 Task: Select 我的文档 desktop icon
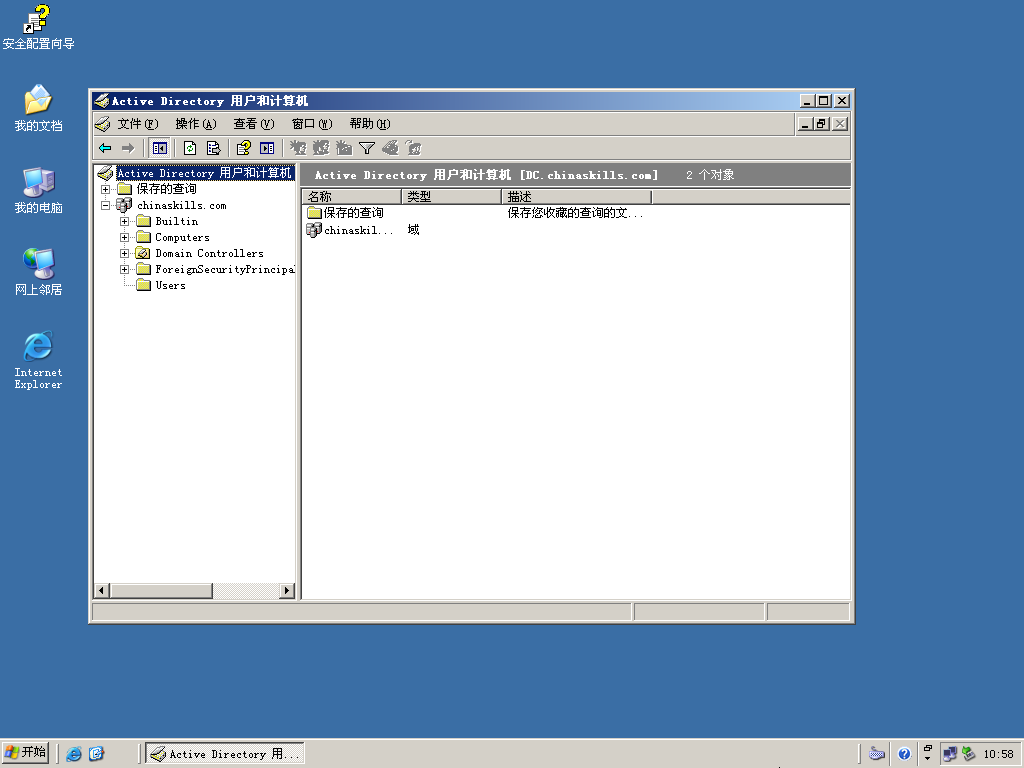point(38,108)
